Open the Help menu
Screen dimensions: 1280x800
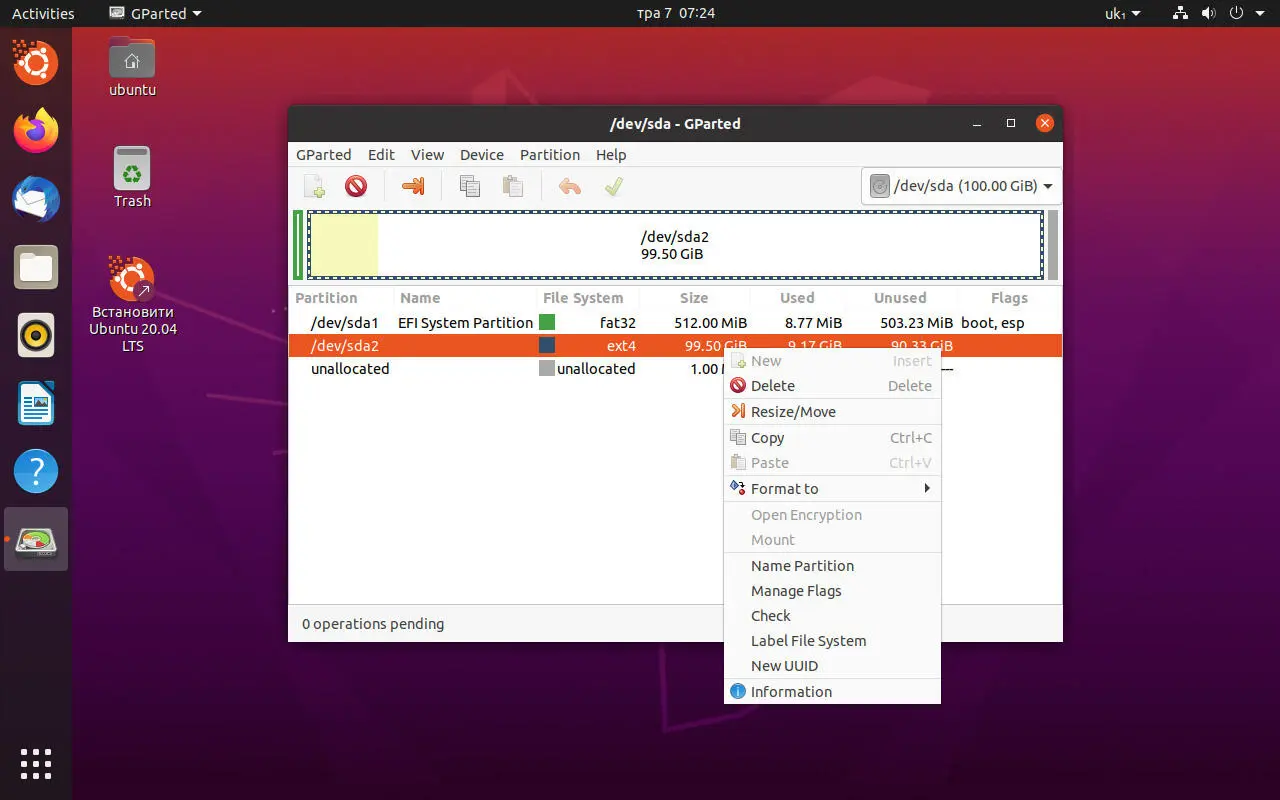[611, 155]
